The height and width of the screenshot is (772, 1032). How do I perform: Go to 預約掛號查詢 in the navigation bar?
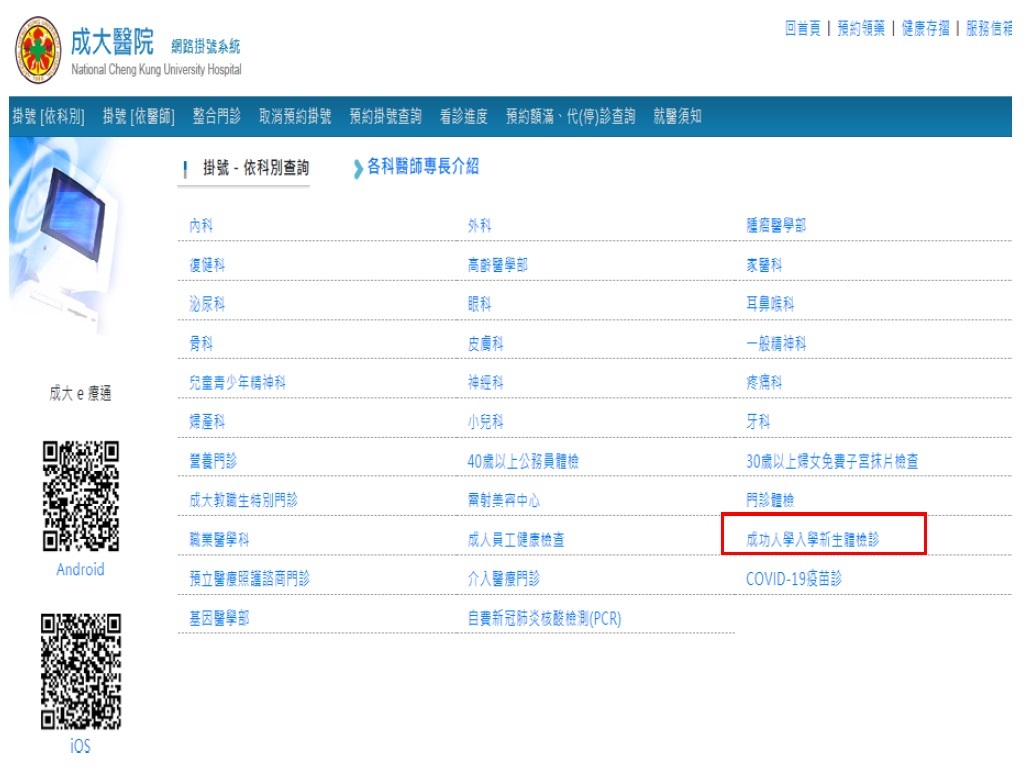pos(385,117)
